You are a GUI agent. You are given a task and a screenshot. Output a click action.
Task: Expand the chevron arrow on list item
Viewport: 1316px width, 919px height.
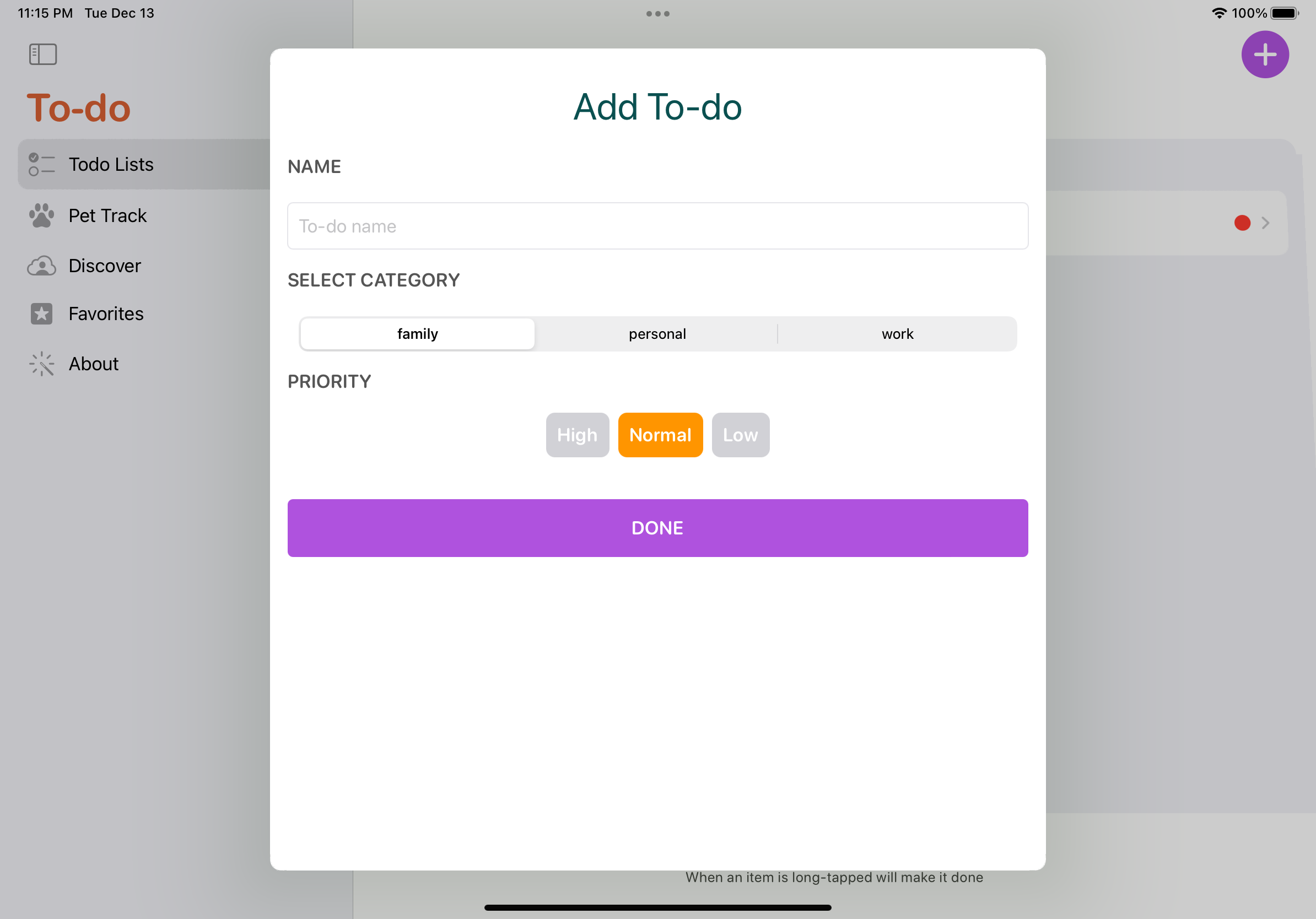click(1265, 222)
